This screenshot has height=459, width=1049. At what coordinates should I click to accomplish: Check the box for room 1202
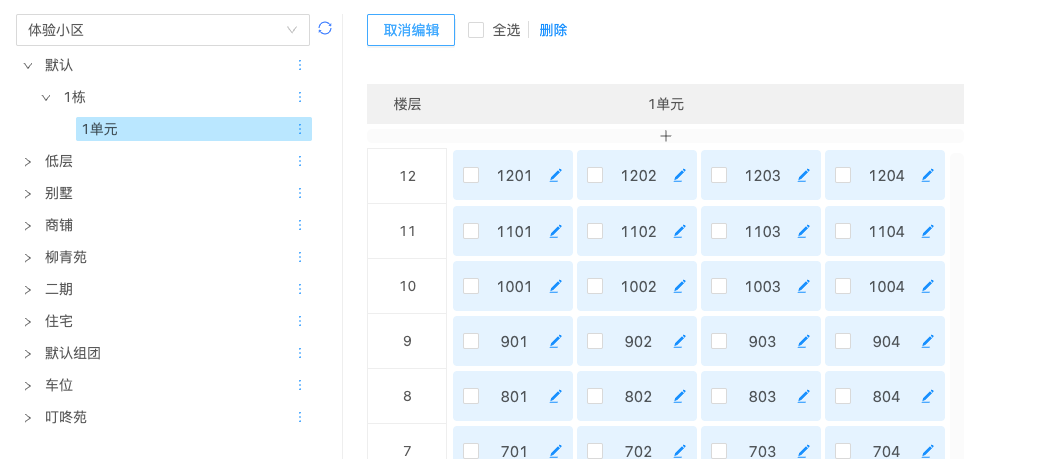pyautogui.click(x=595, y=175)
